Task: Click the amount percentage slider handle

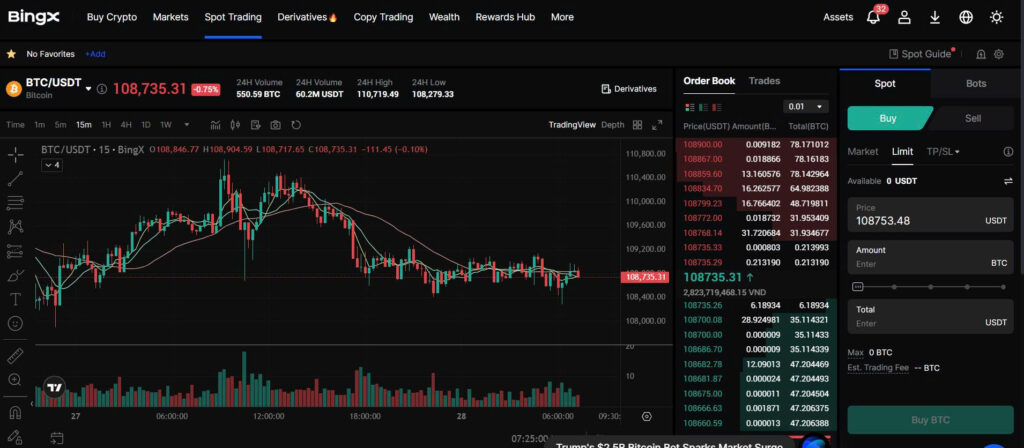Action: point(857,287)
